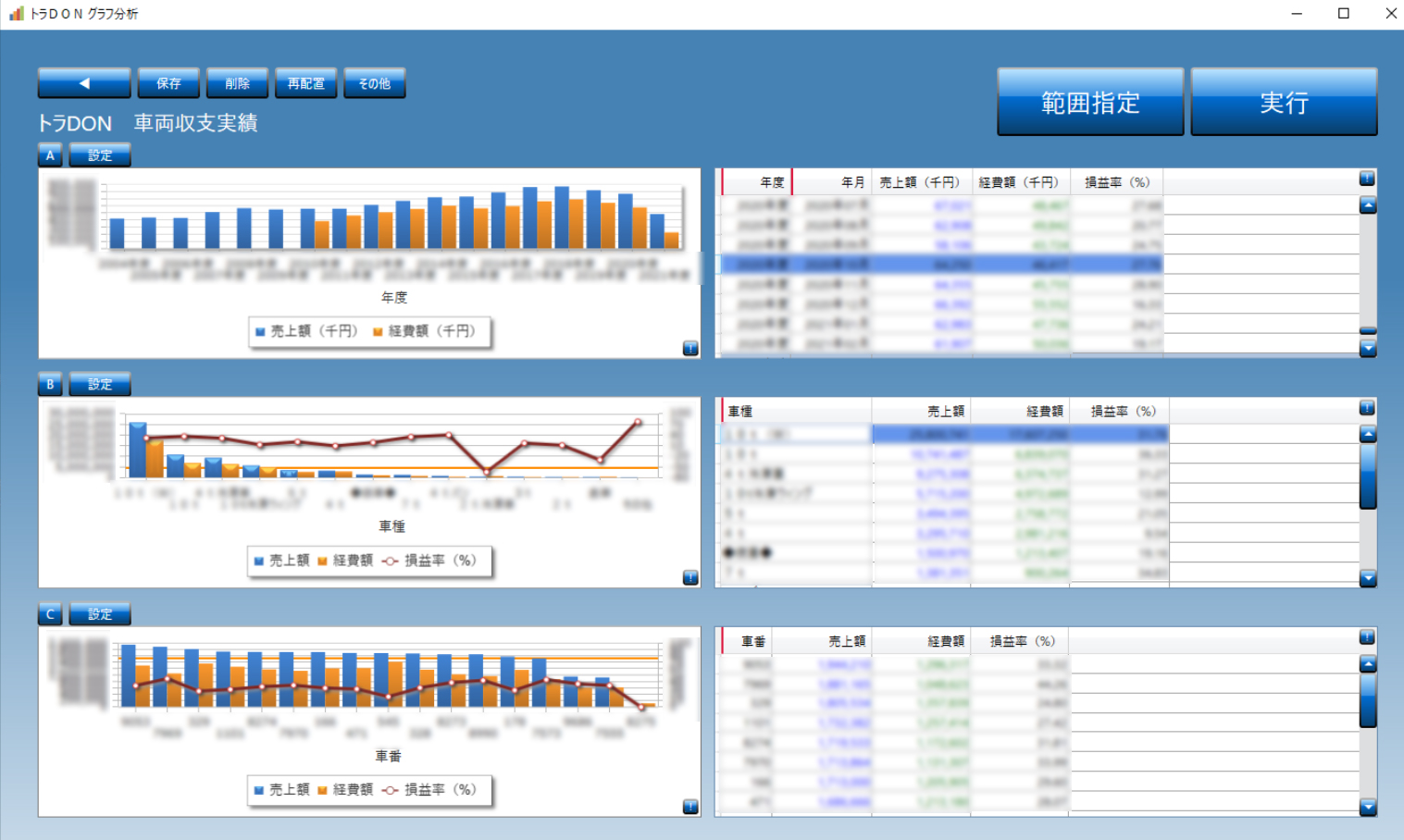The image size is (1404, 840).
Task: Click the 削除 delete button
Action: point(237,83)
